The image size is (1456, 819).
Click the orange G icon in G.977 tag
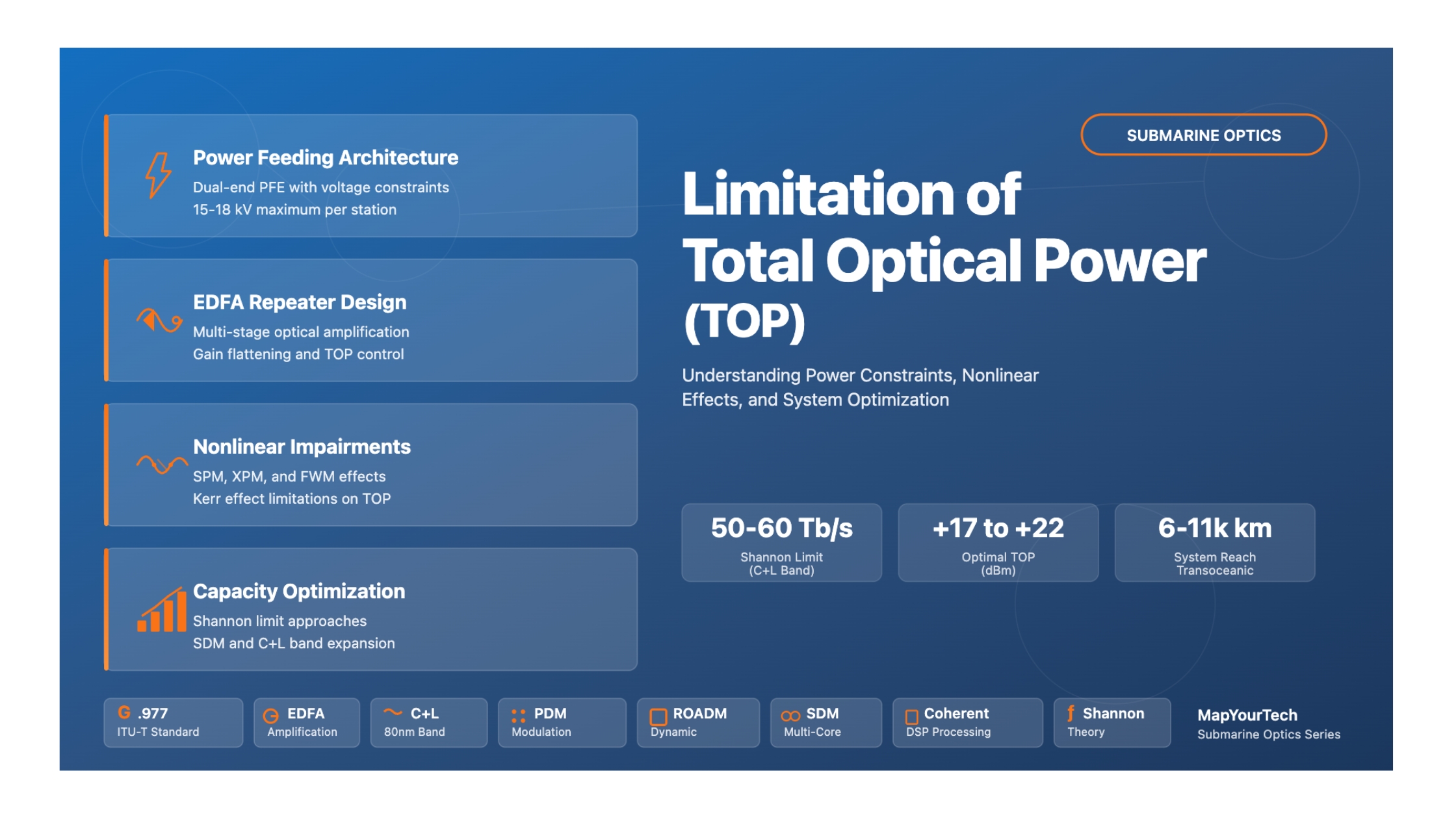point(124,712)
